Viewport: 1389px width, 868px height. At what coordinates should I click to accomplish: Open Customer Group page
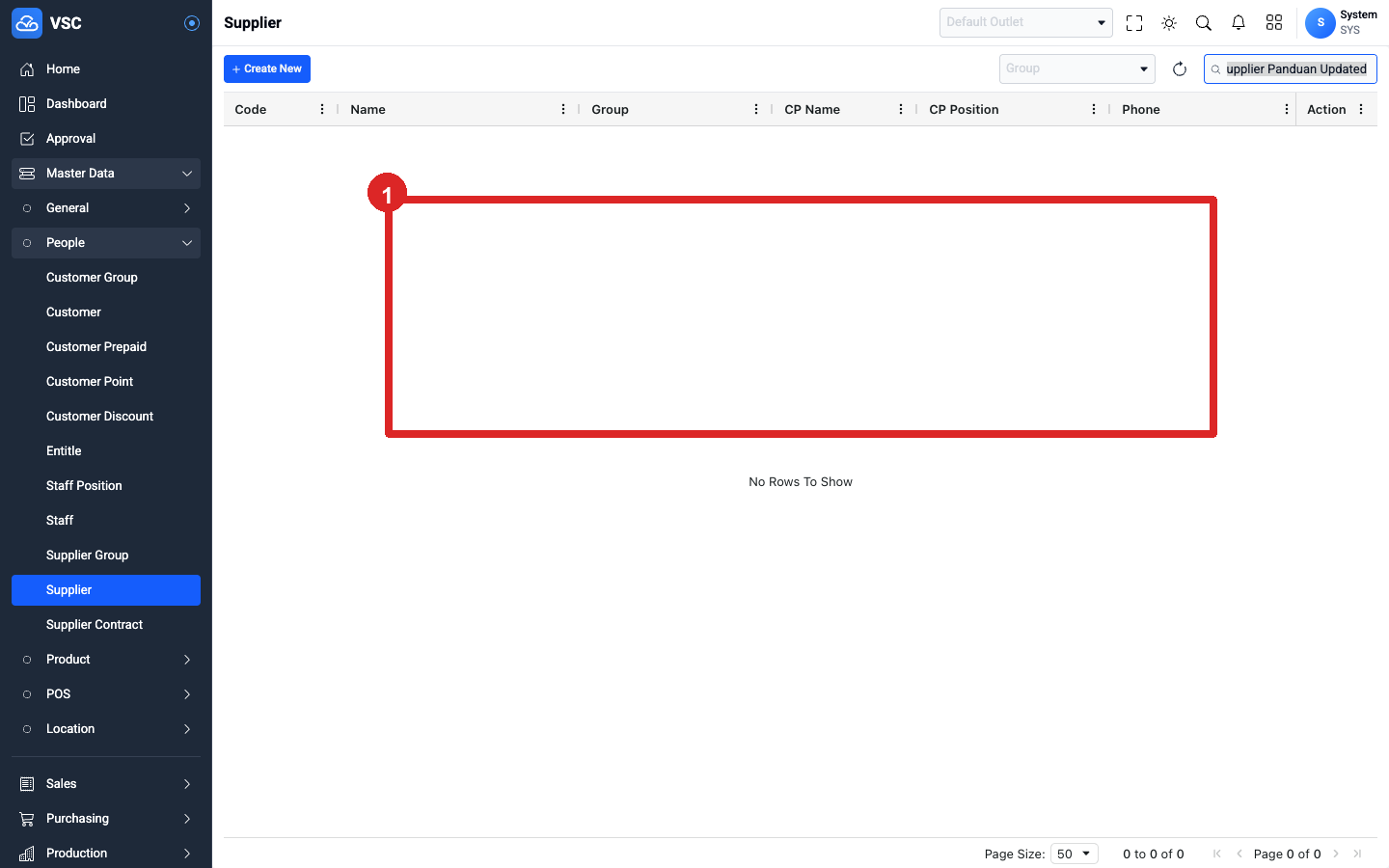[106, 278]
